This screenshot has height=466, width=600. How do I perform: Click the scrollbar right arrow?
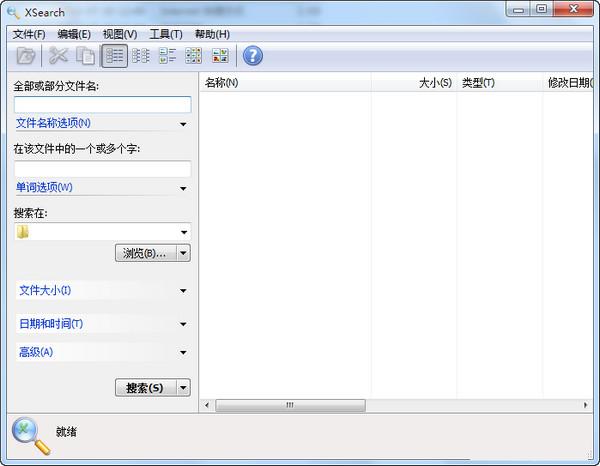tap(585, 405)
